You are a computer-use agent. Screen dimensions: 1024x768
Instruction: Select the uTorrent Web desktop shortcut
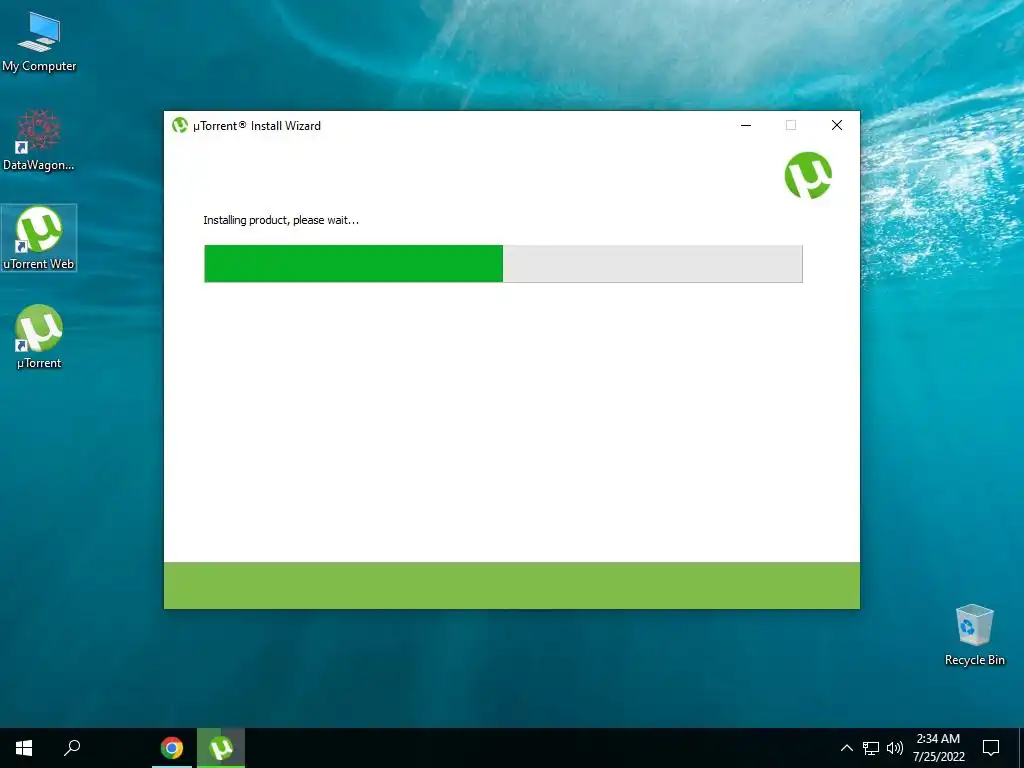39,238
